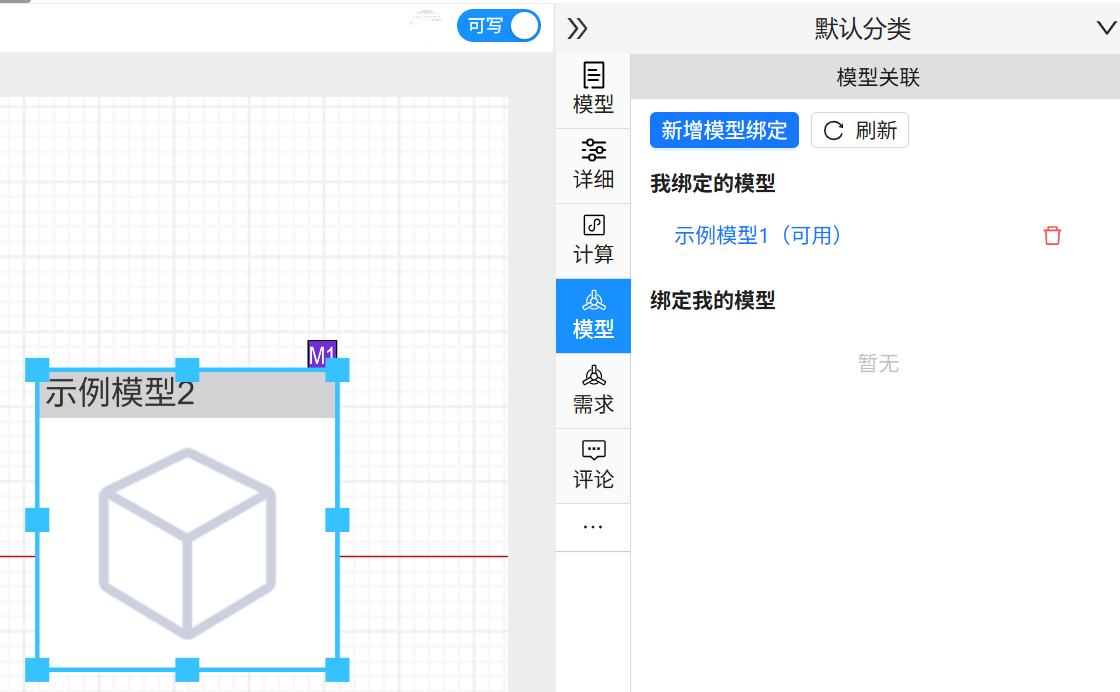Screen dimensions: 1120x692
Task: Expand the 默认分类 dropdown arrow
Action: coord(1106,29)
